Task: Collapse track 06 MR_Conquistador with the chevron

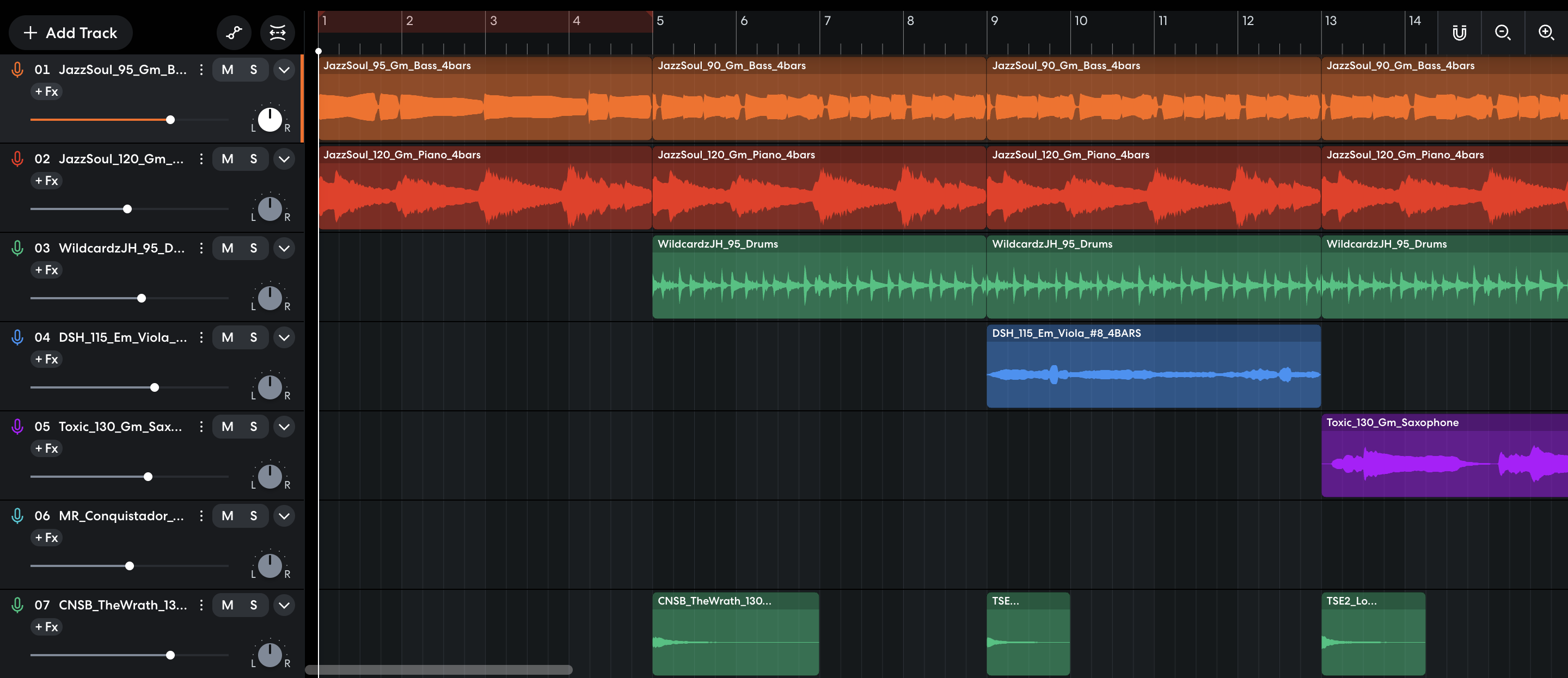Action: 284,515
